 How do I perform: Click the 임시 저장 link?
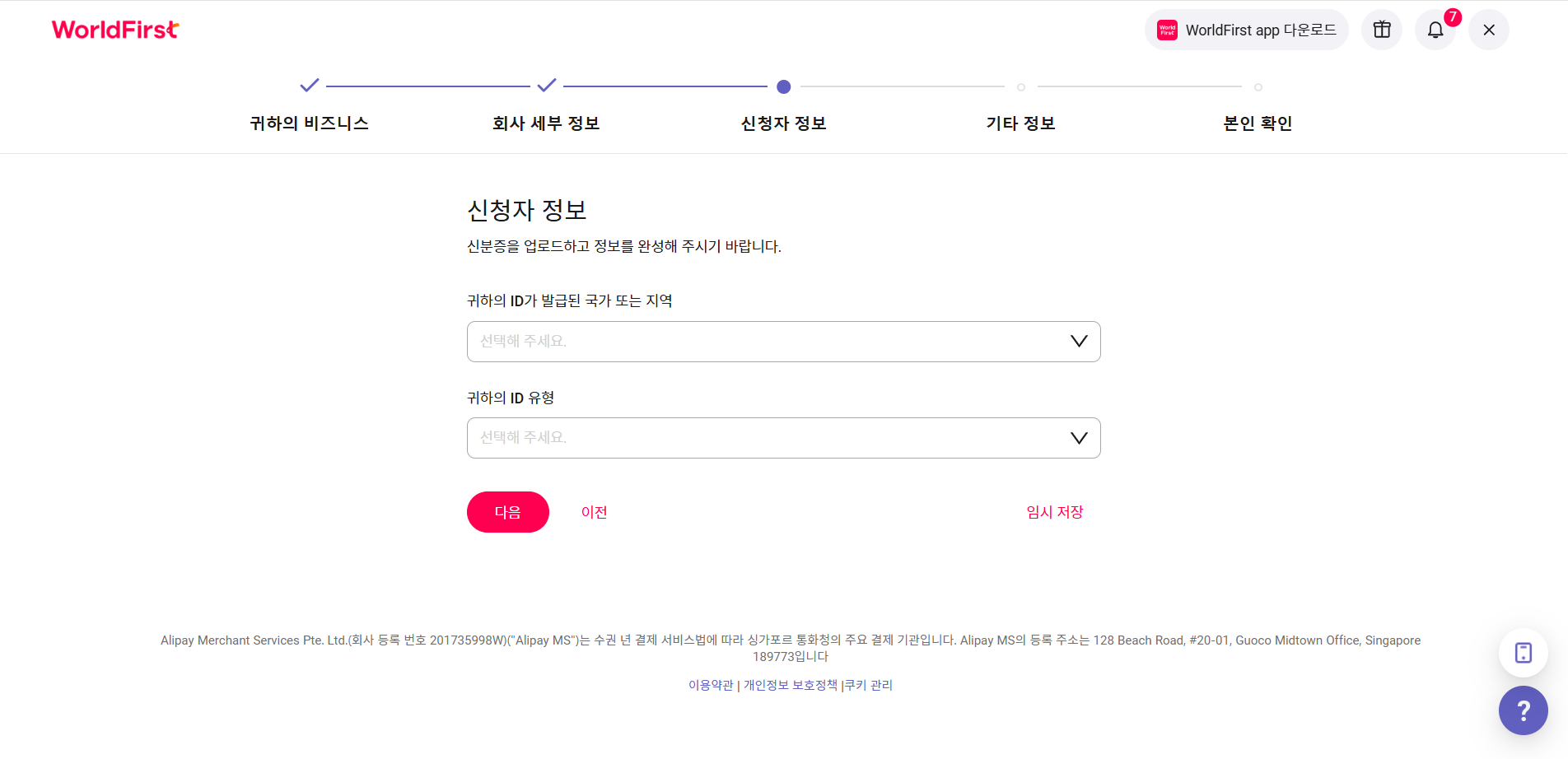(1055, 512)
